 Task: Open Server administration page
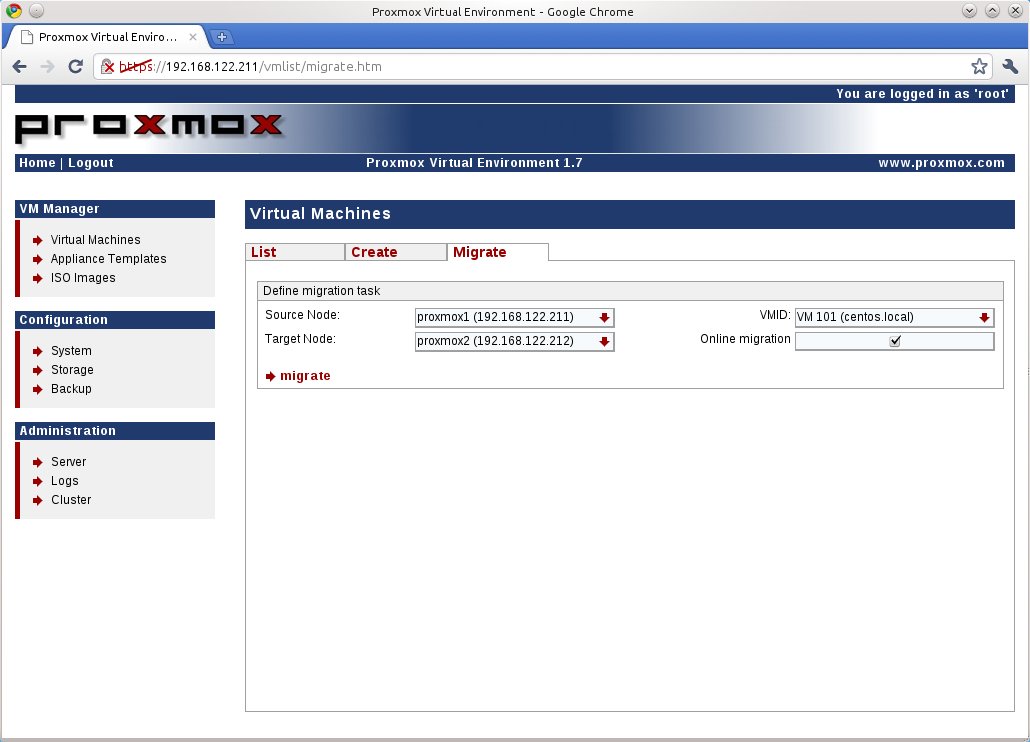click(x=68, y=462)
